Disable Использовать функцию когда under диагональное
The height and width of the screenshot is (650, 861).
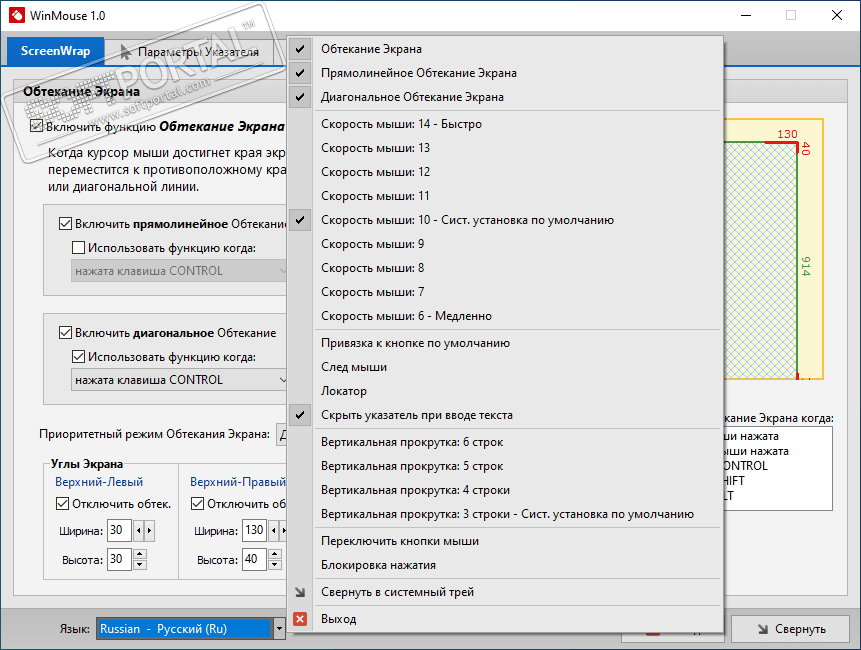(x=79, y=357)
